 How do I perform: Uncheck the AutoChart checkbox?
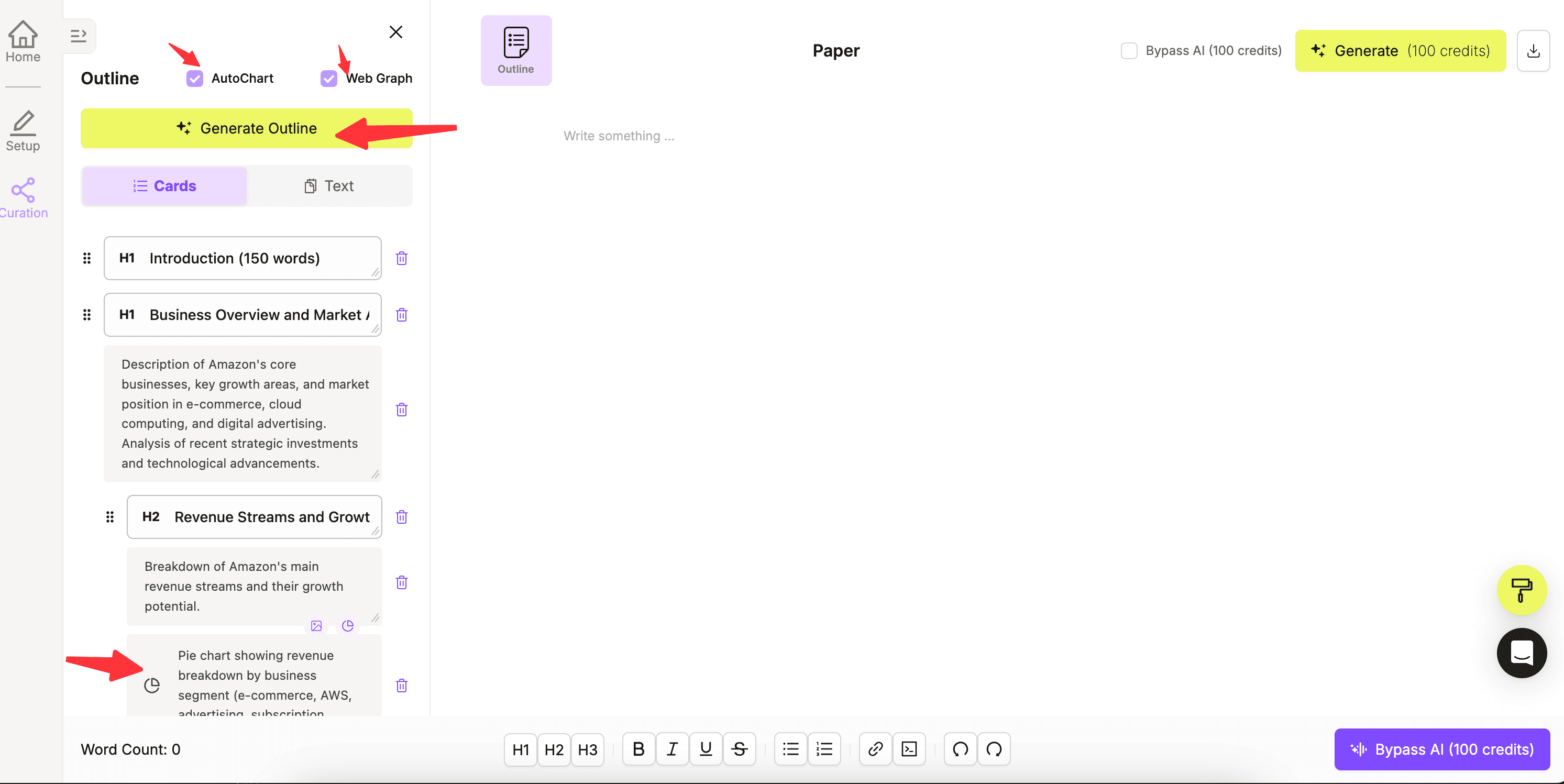195,79
